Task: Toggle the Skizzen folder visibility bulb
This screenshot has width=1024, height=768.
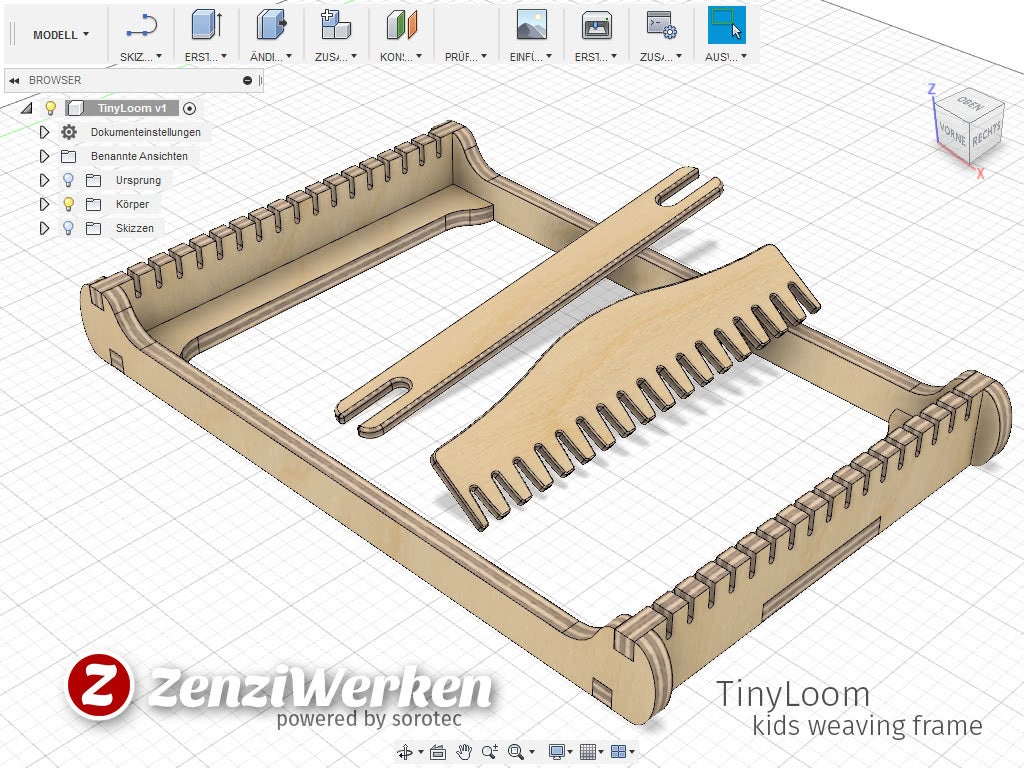Action: pos(68,228)
